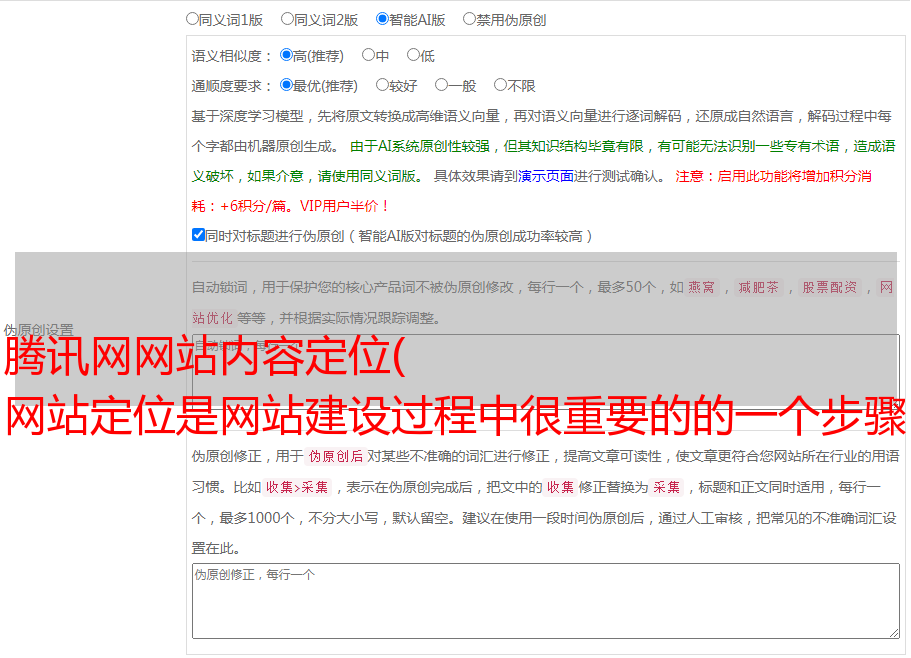Click the 语义相似度 label
The image size is (911, 658).
point(232,56)
